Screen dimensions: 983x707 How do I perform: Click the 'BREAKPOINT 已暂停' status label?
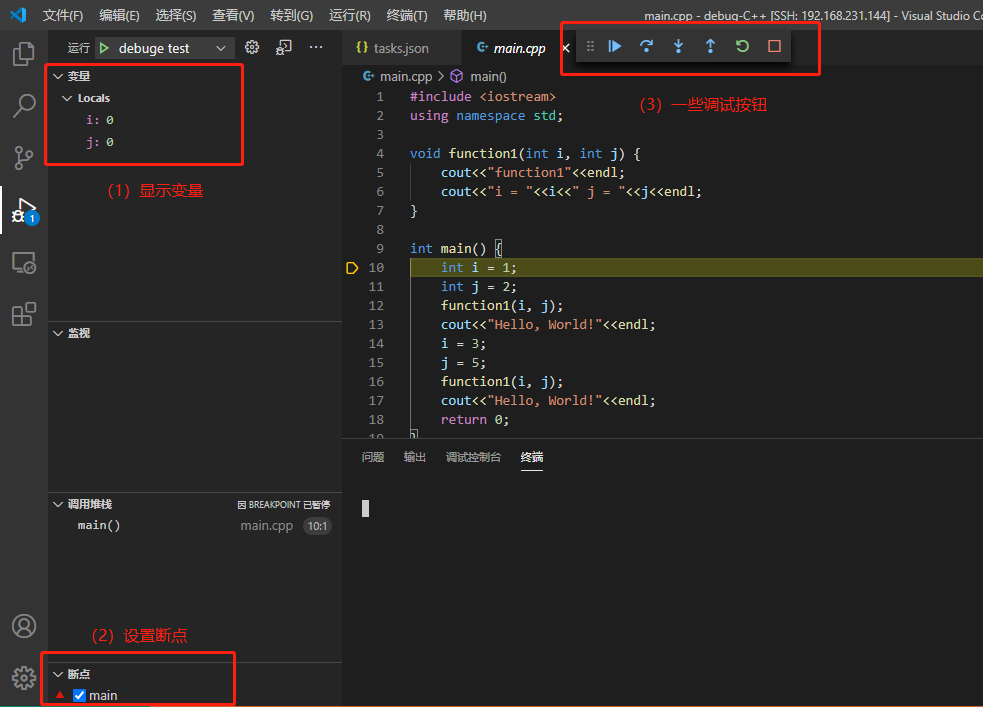(x=284, y=505)
